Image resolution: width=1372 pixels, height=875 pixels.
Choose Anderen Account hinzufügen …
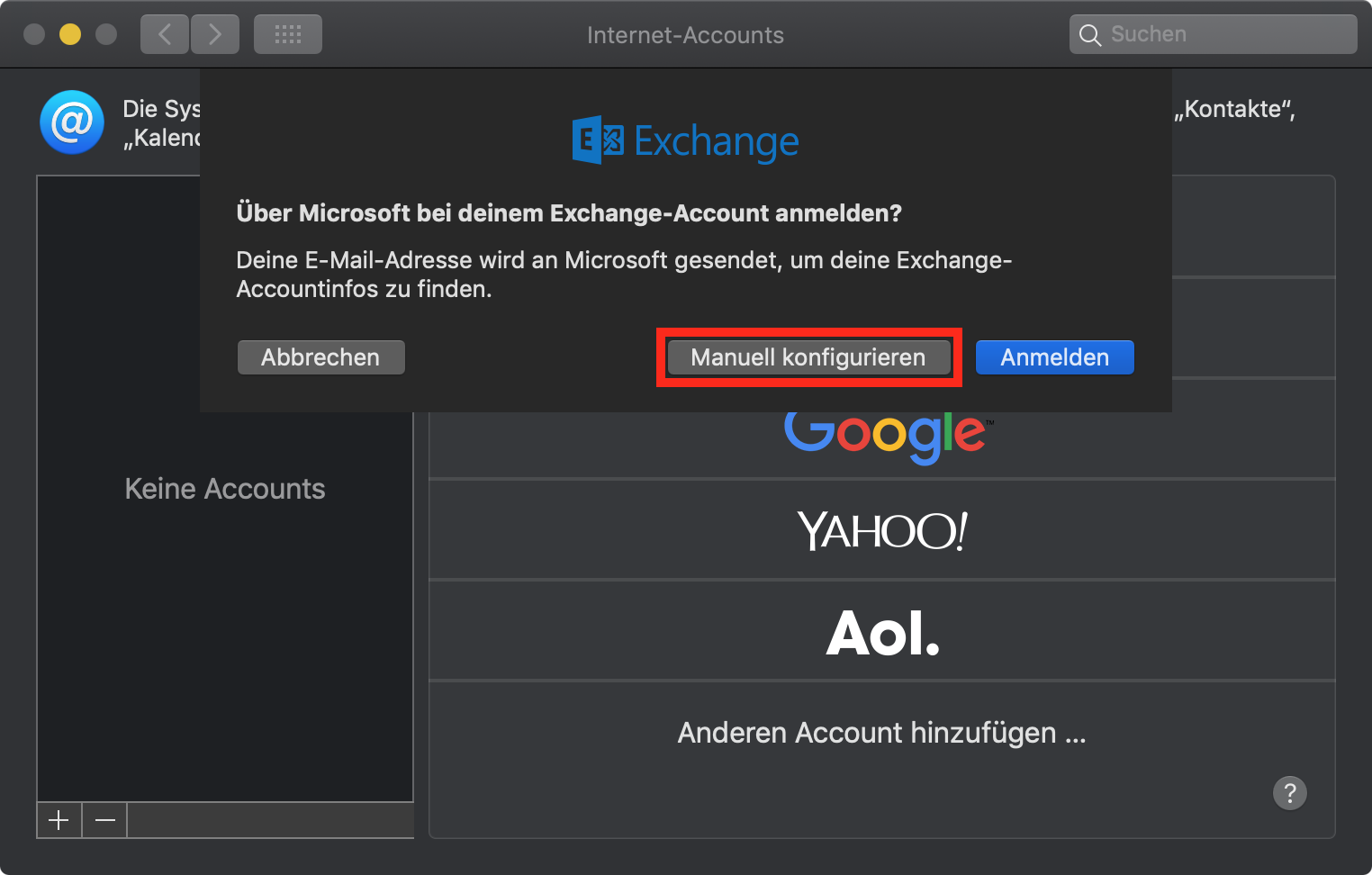tap(882, 733)
